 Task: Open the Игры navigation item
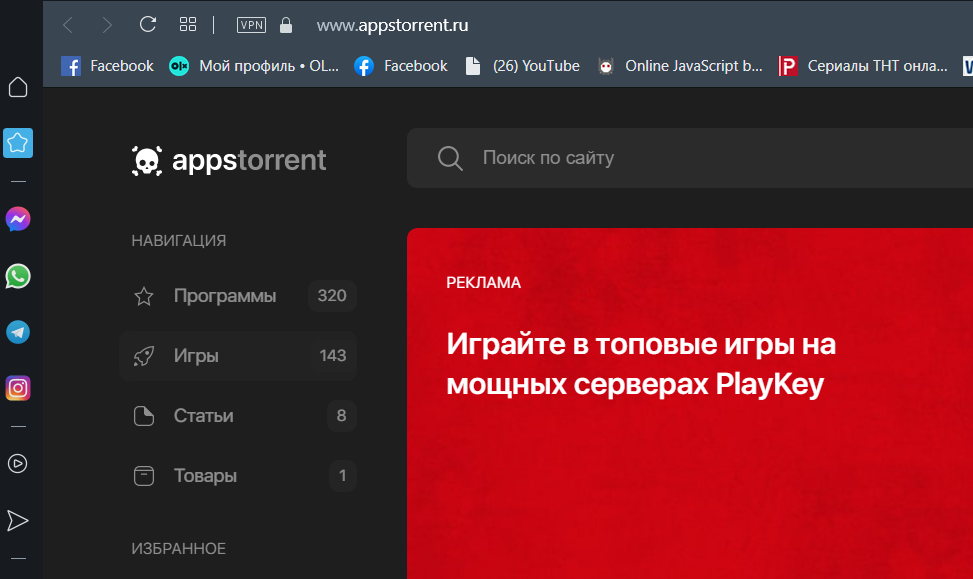pyautogui.click(x=238, y=356)
